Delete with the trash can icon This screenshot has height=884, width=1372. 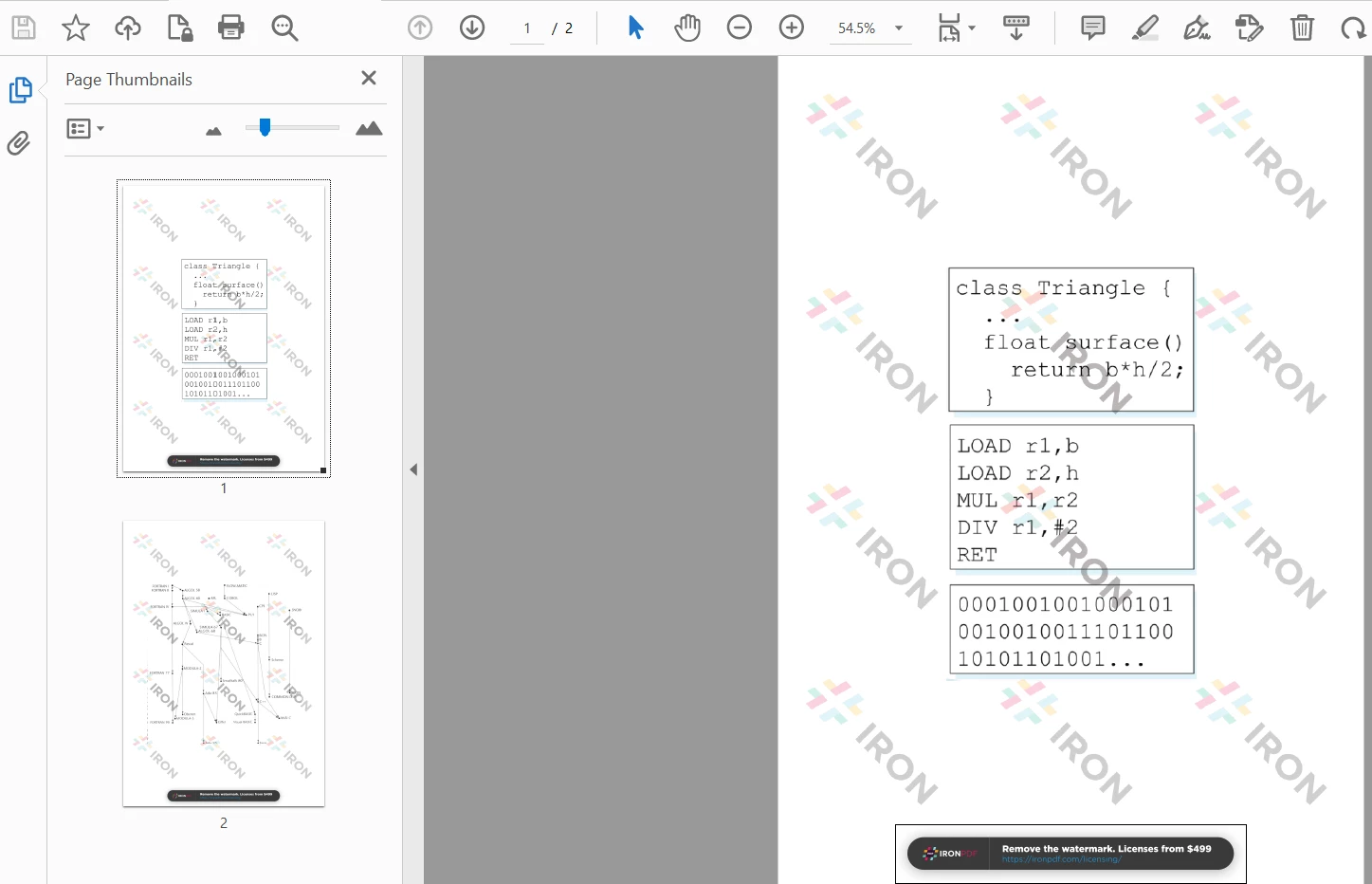click(x=1302, y=28)
